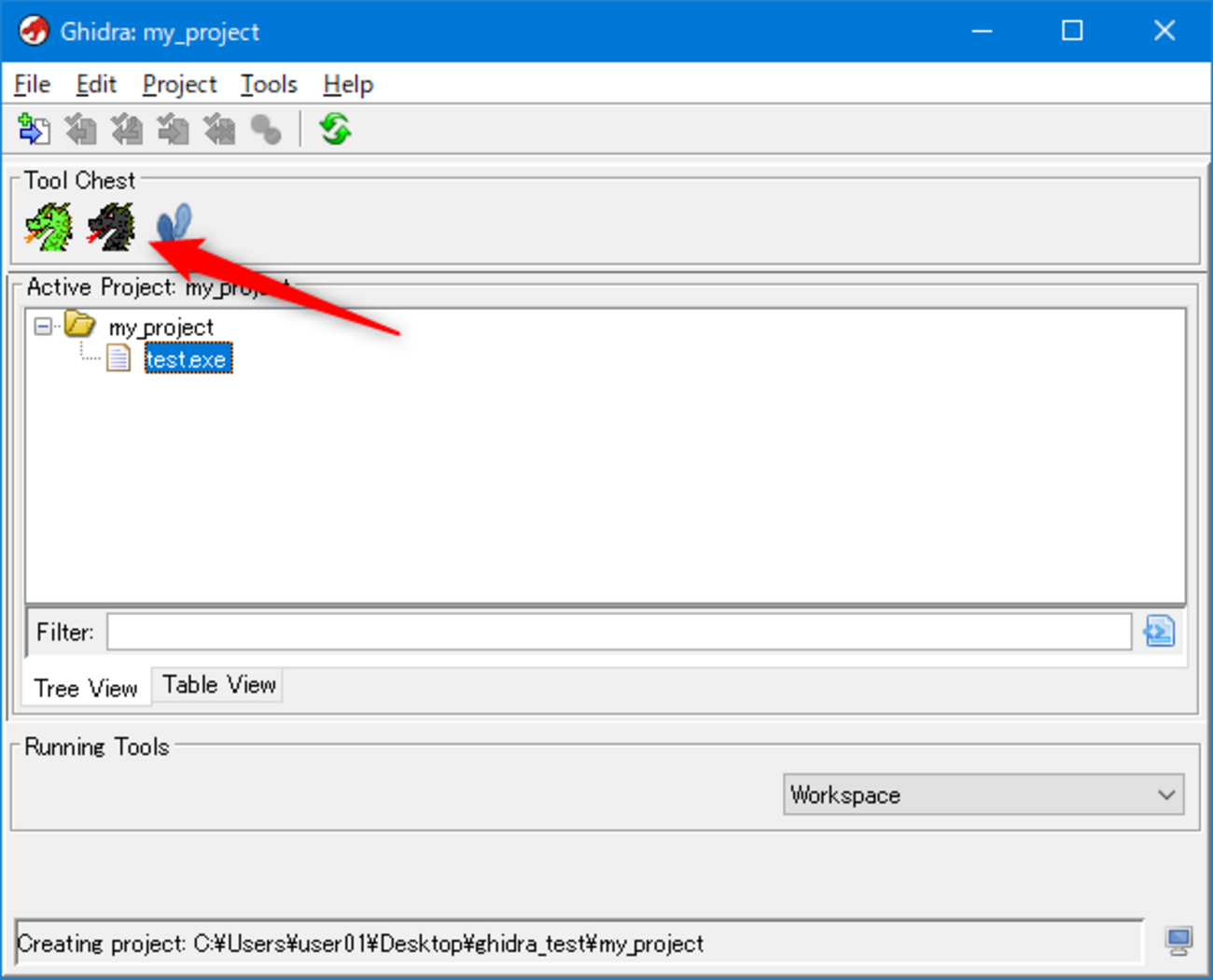1213x980 pixels.
Task: Open the Help menu
Action: click(x=348, y=85)
